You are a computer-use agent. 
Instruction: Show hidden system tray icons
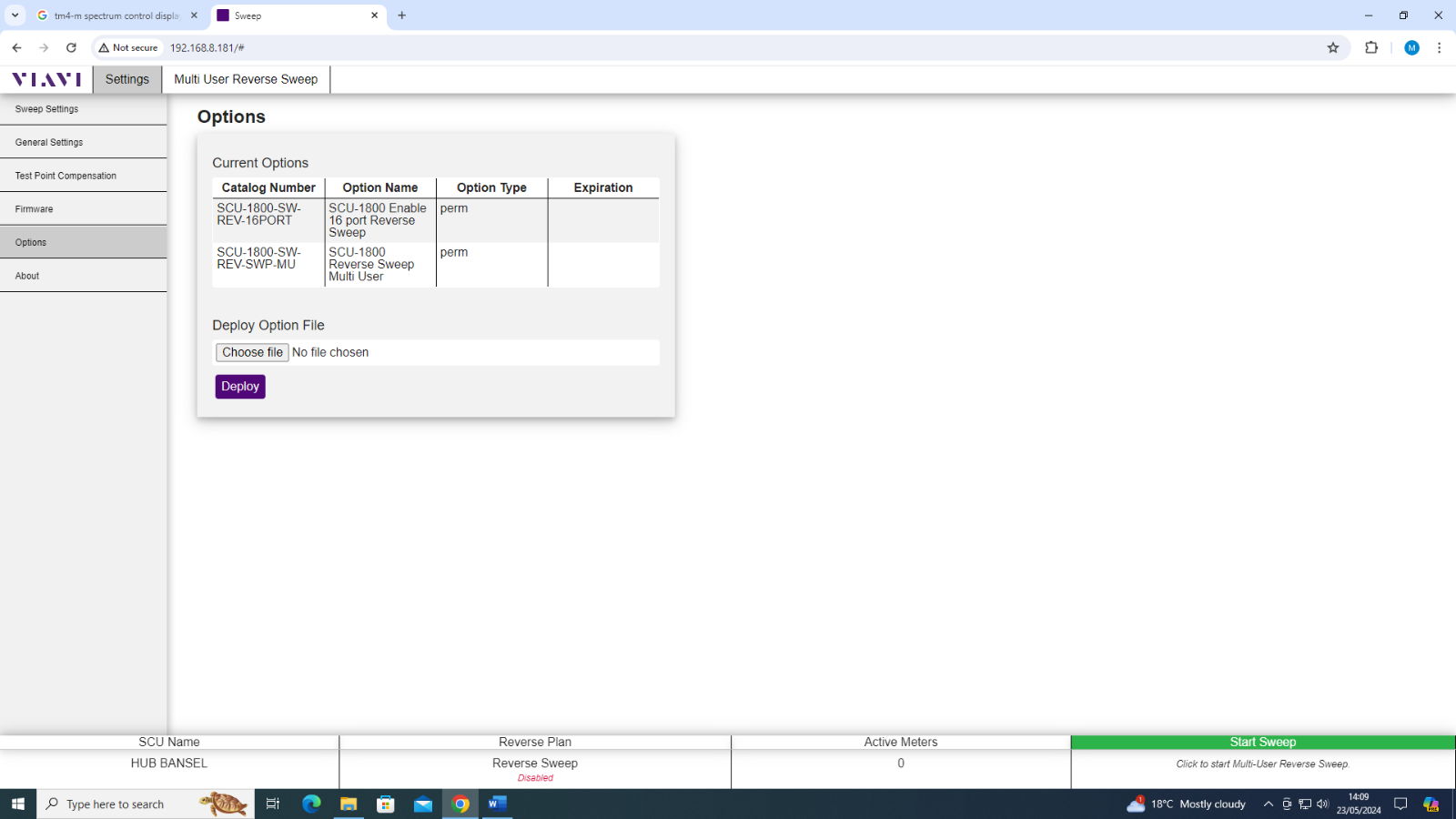coord(1268,804)
